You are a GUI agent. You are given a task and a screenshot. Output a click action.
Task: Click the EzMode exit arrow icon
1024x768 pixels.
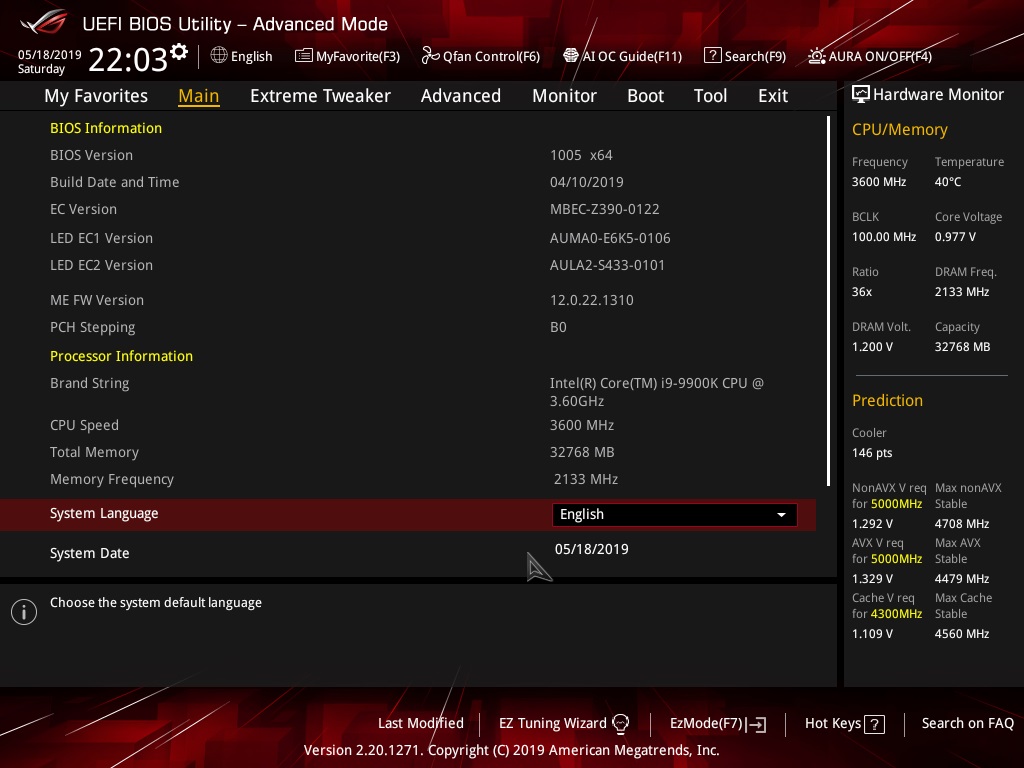(756, 724)
